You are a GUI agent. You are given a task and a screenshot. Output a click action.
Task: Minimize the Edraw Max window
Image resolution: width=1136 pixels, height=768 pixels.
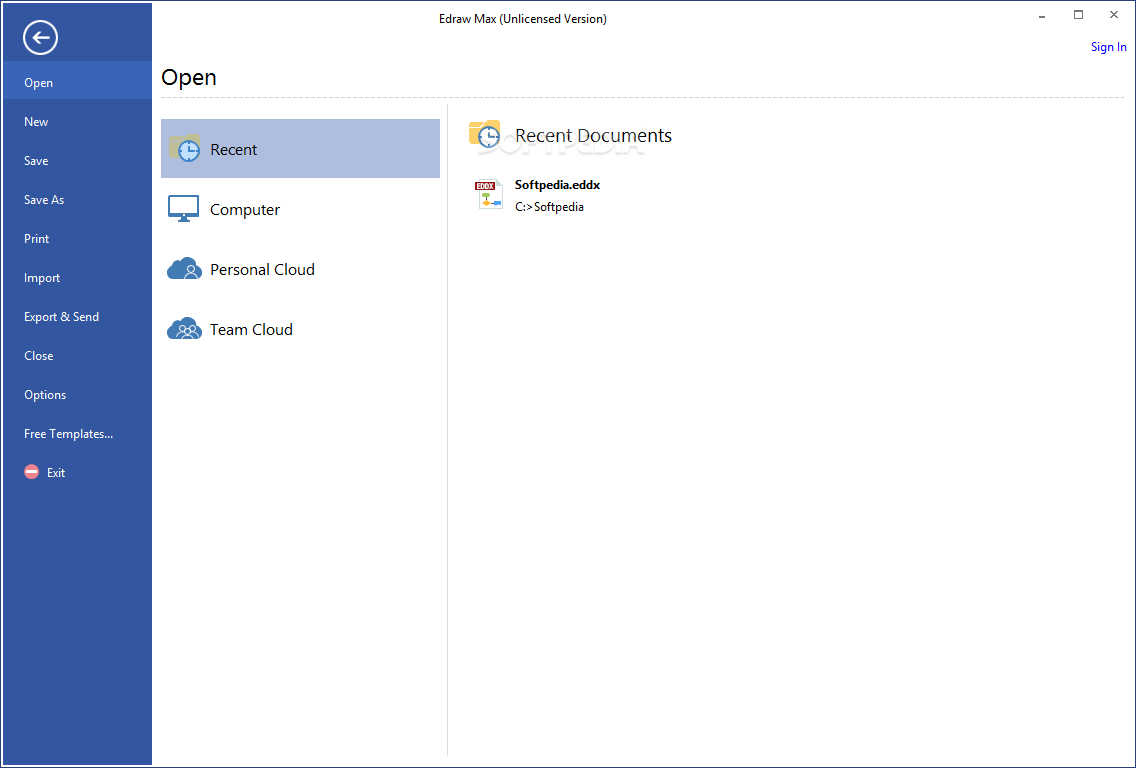click(1043, 15)
